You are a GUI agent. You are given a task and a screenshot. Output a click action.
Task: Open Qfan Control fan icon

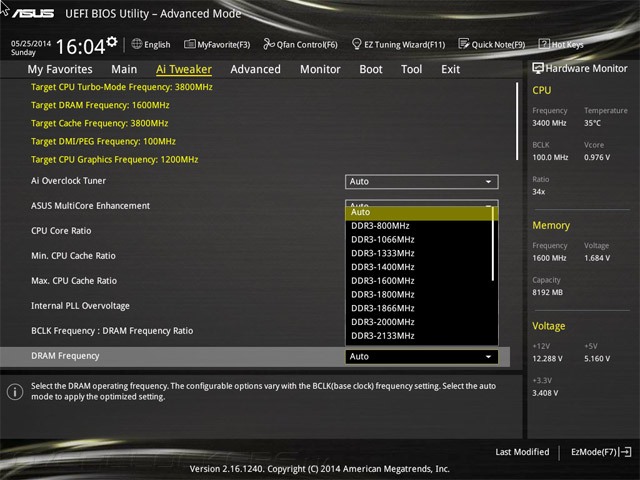tap(269, 44)
